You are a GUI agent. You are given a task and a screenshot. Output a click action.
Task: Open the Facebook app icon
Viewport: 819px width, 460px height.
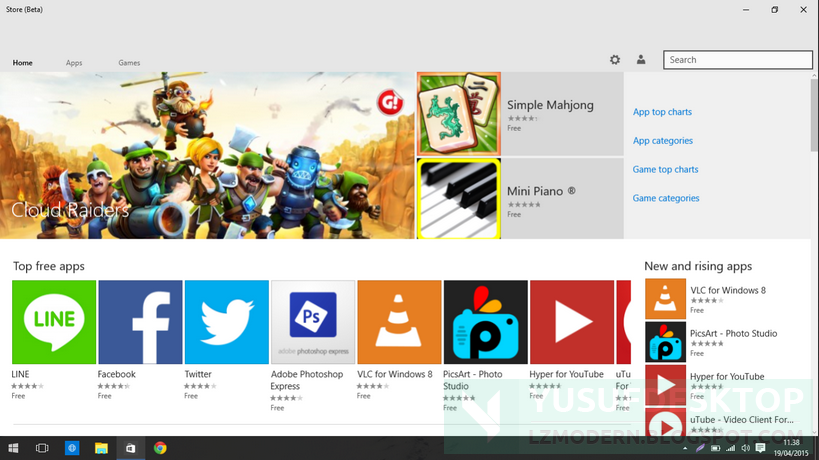(141, 322)
